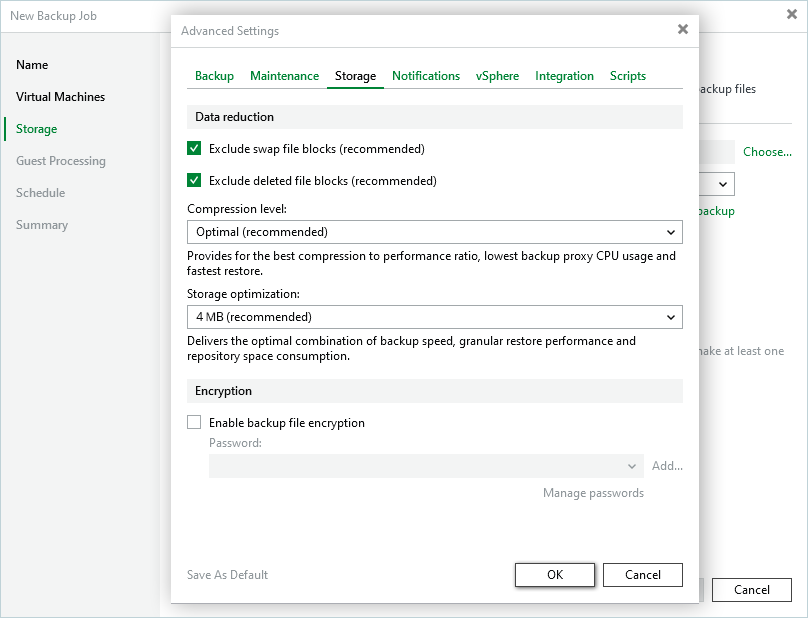Screen dimensions: 808x618
Task: Enable backup file encryption checkbox
Action: click(x=195, y=423)
